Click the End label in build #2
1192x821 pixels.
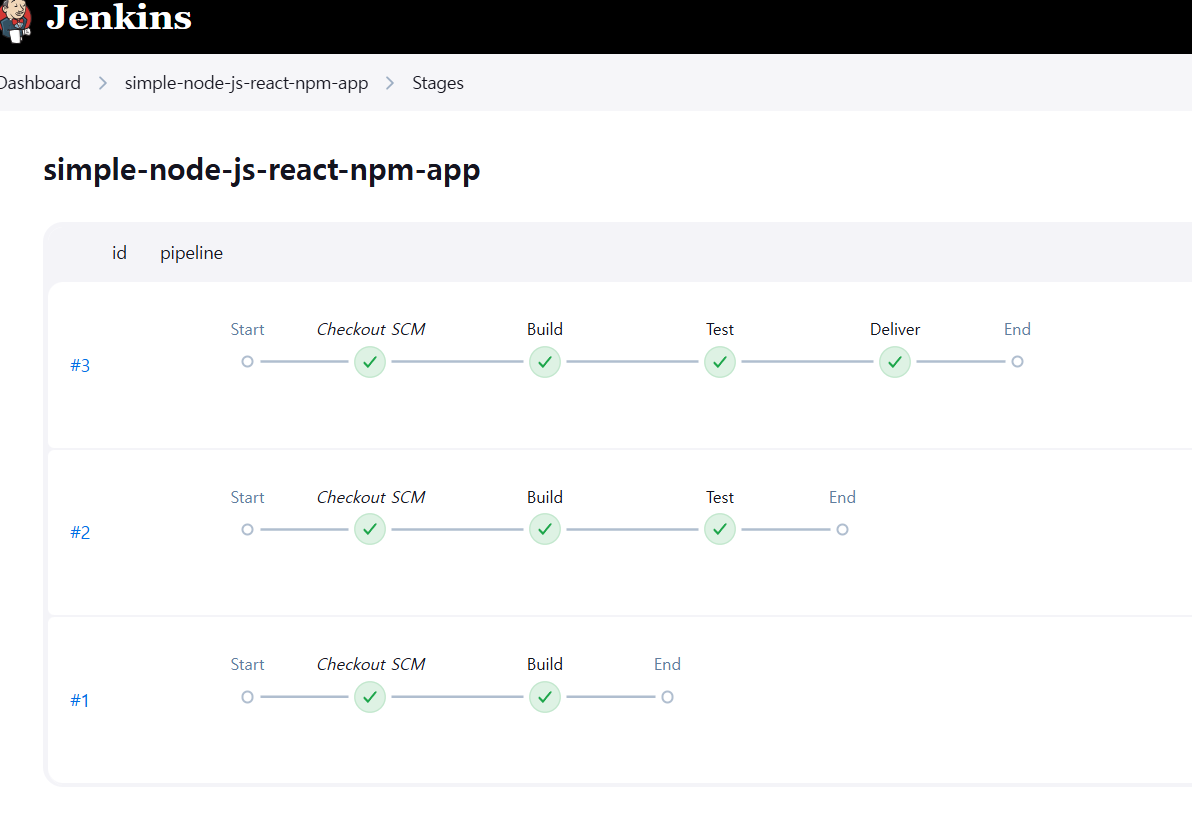pyautogui.click(x=842, y=497)
